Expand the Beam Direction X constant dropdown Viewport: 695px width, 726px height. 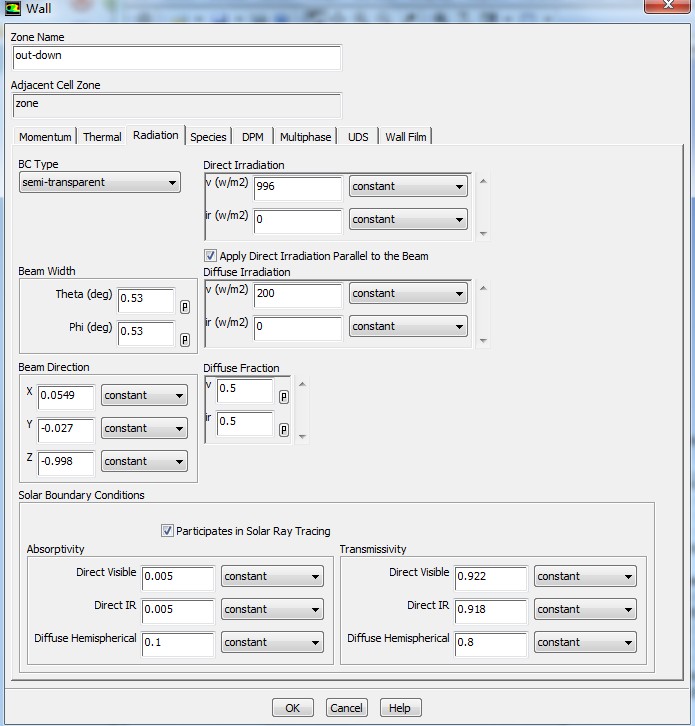(144, 395)
